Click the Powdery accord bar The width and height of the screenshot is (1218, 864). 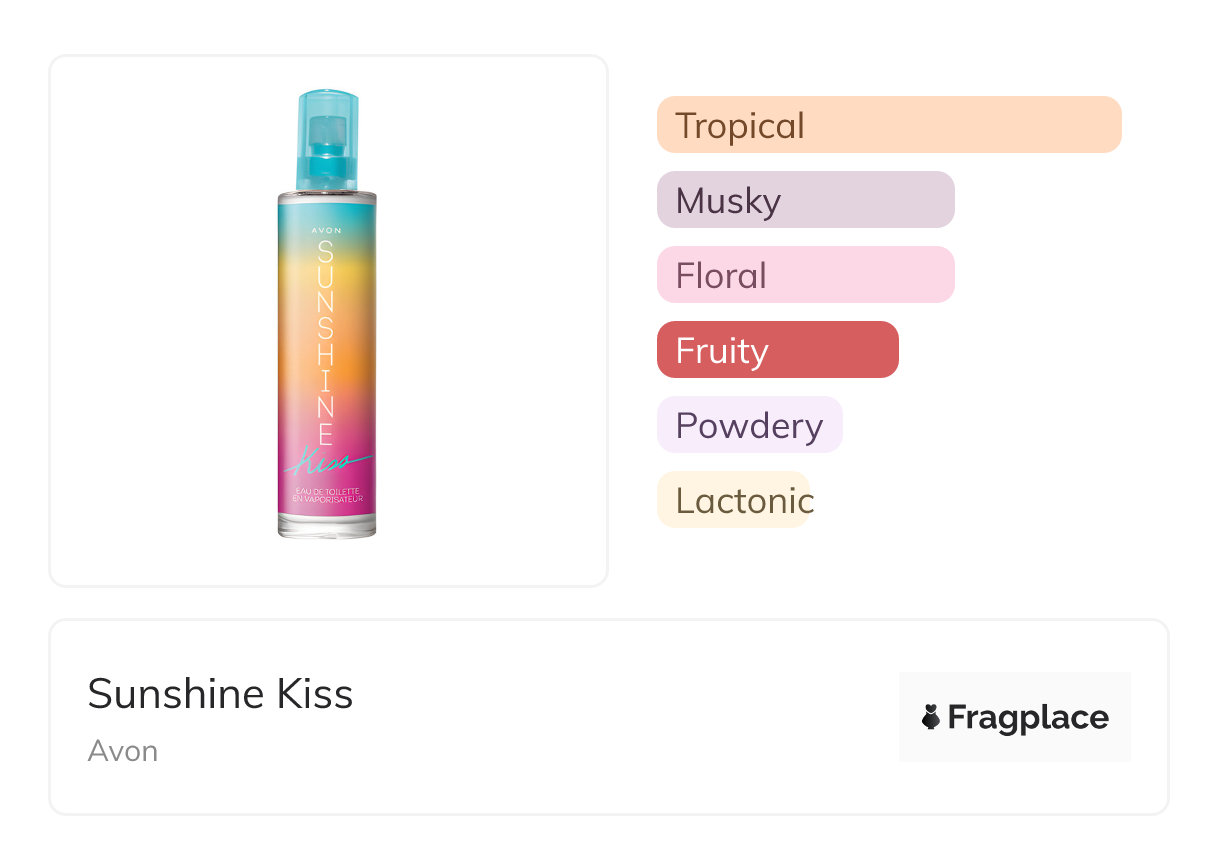coord(749,425)
